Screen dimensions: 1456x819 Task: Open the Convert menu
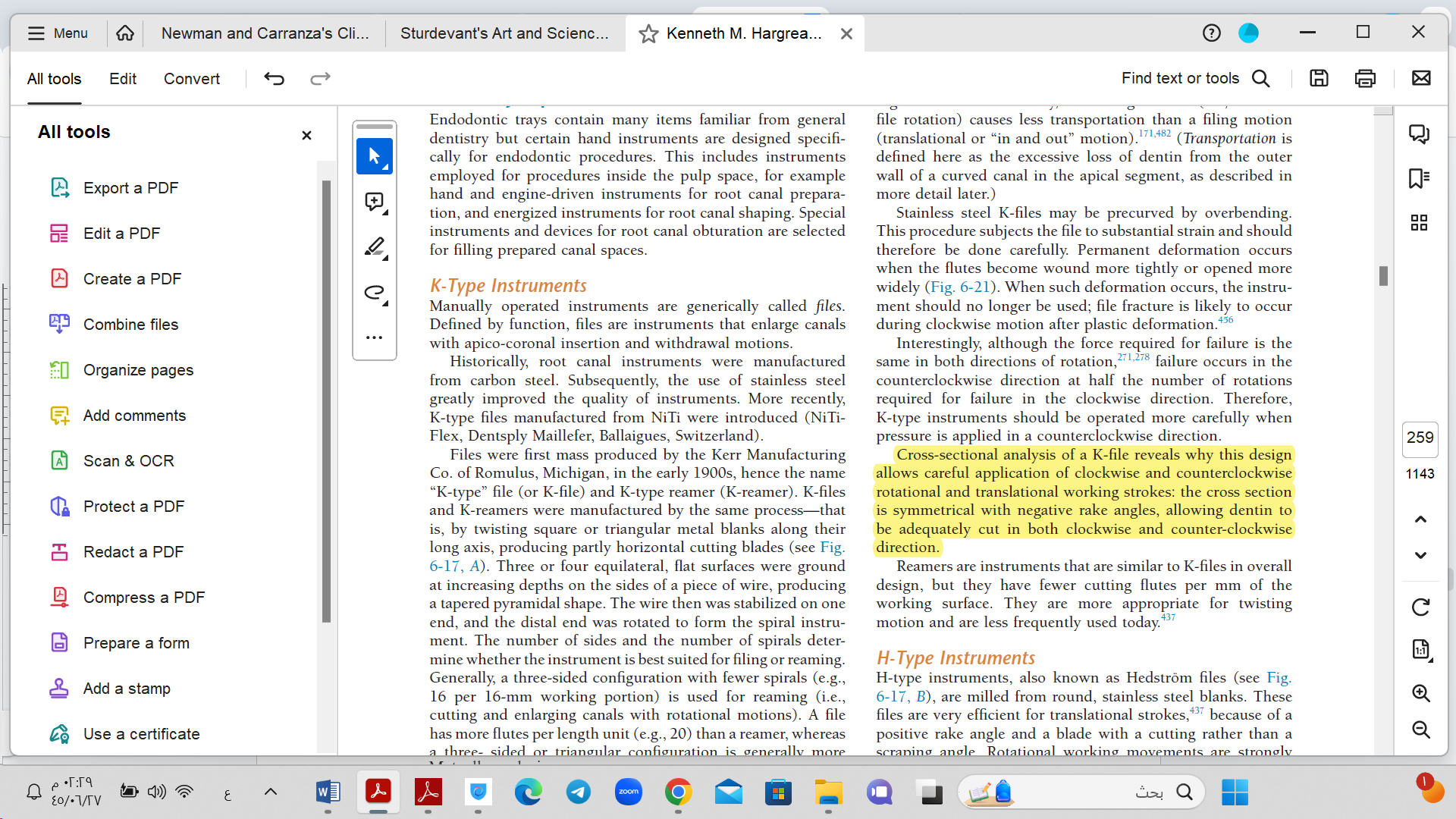coord(192,79)
